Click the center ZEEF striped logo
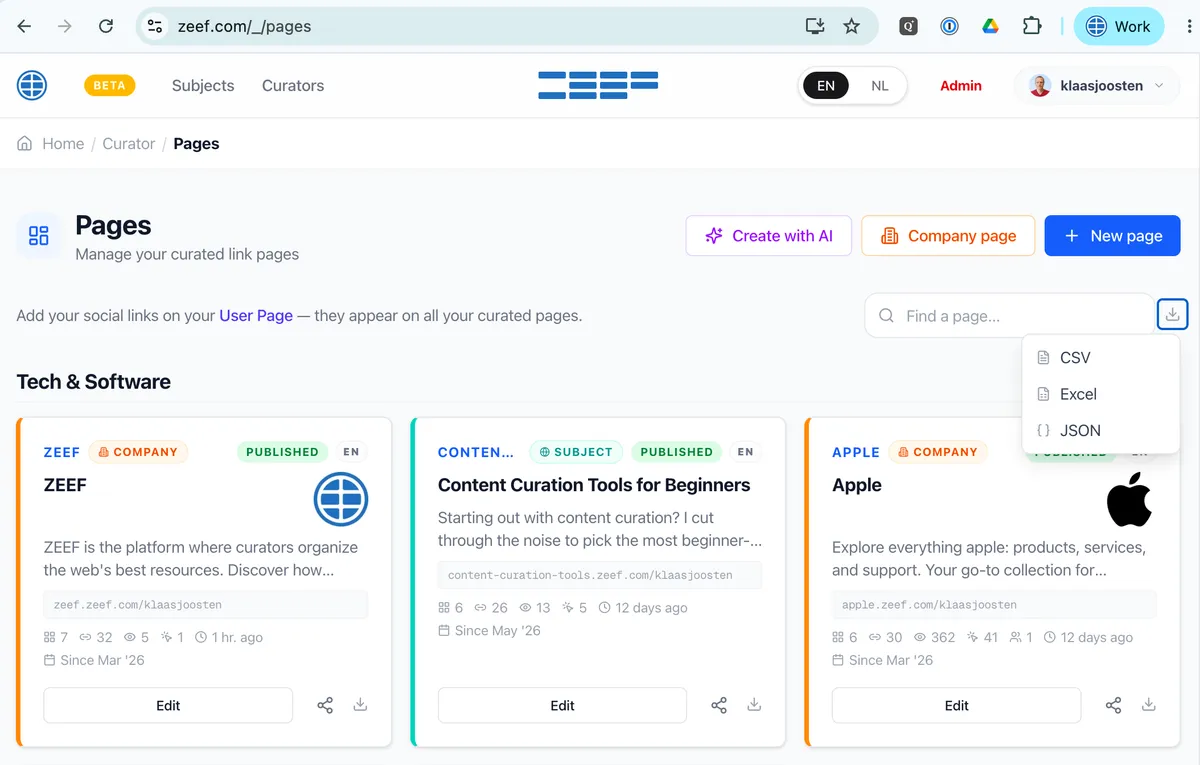Screen dimensions: 1200x765 598,85
